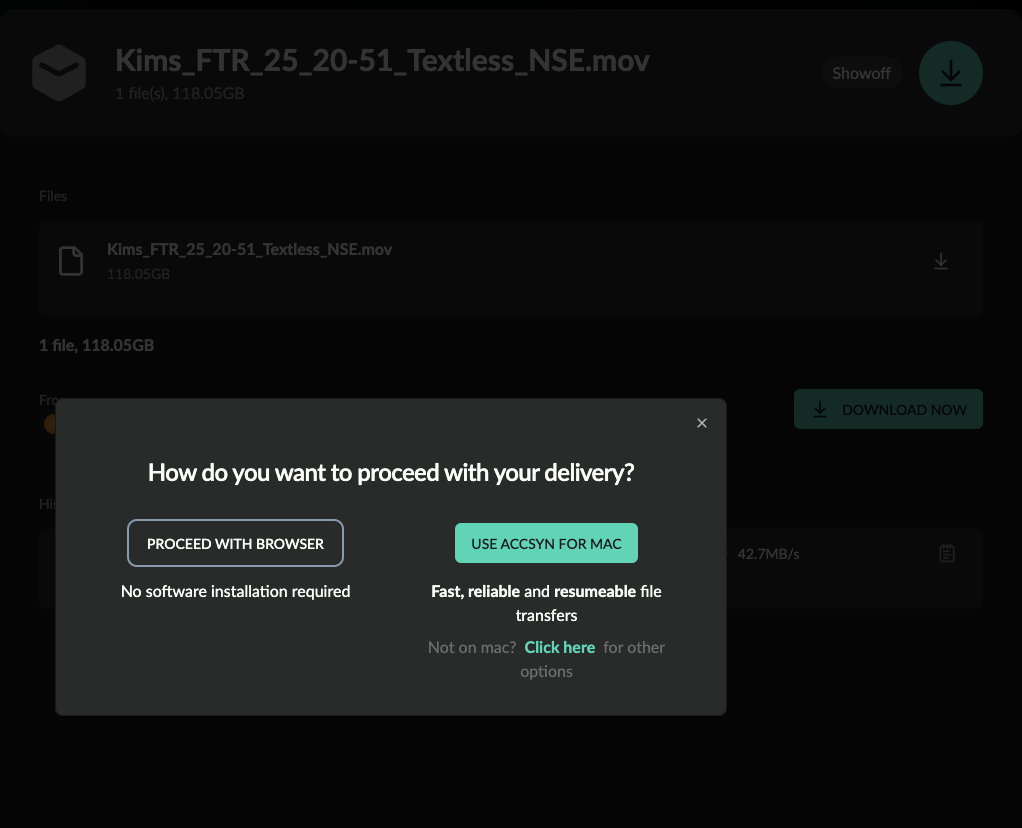Click the DOWNLOAD NOW button label
Image resolution: width=1022 pixels, height=828 pixels.
(904, 410)
